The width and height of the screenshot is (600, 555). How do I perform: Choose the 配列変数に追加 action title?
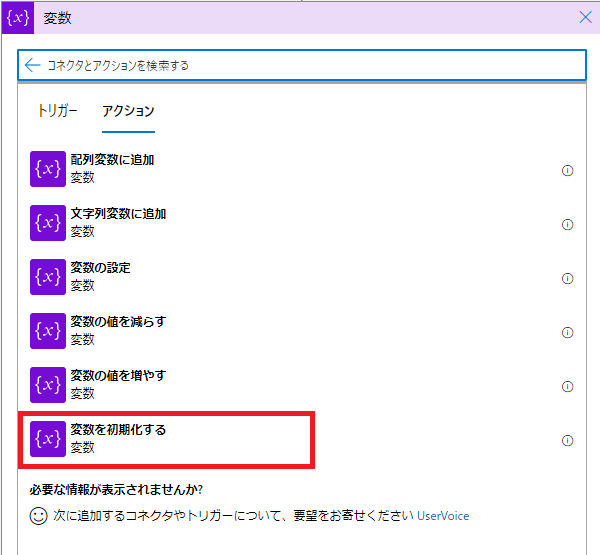112,160
